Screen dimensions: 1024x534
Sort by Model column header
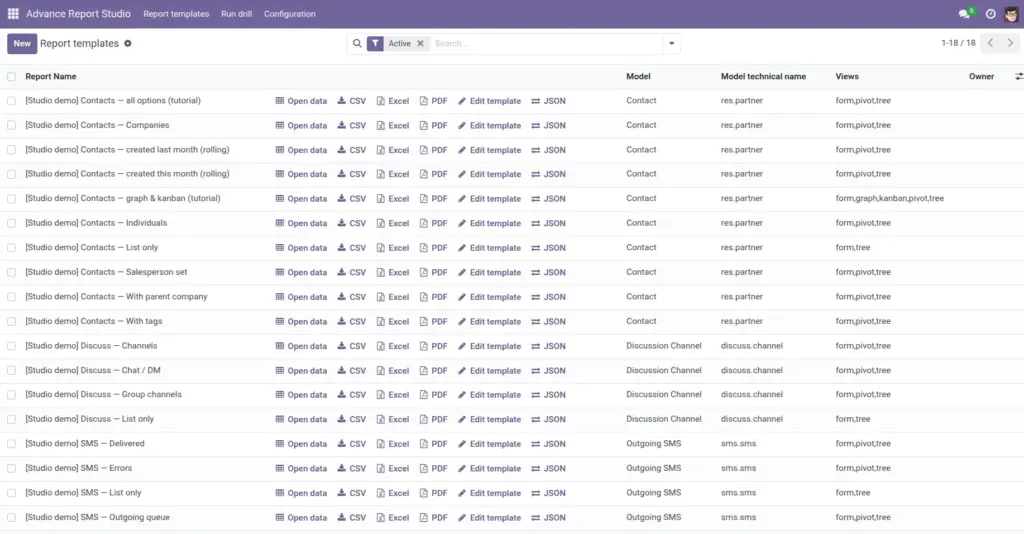coord(638,76)
